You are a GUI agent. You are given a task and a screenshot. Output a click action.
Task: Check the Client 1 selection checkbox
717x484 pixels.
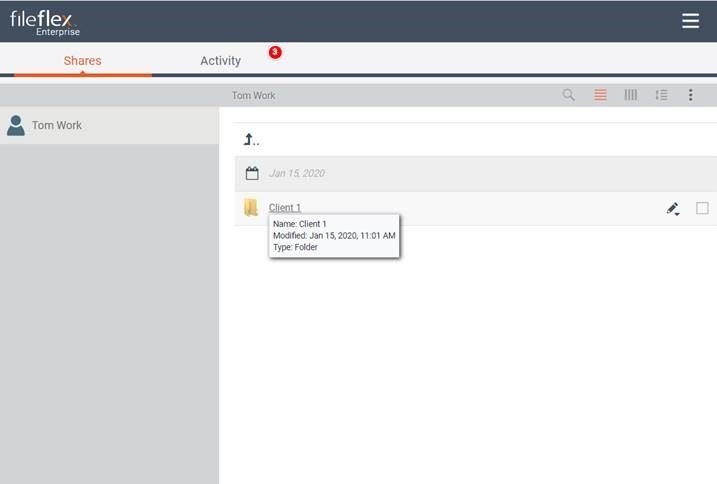pyautogui.click(x=702, y=208)
